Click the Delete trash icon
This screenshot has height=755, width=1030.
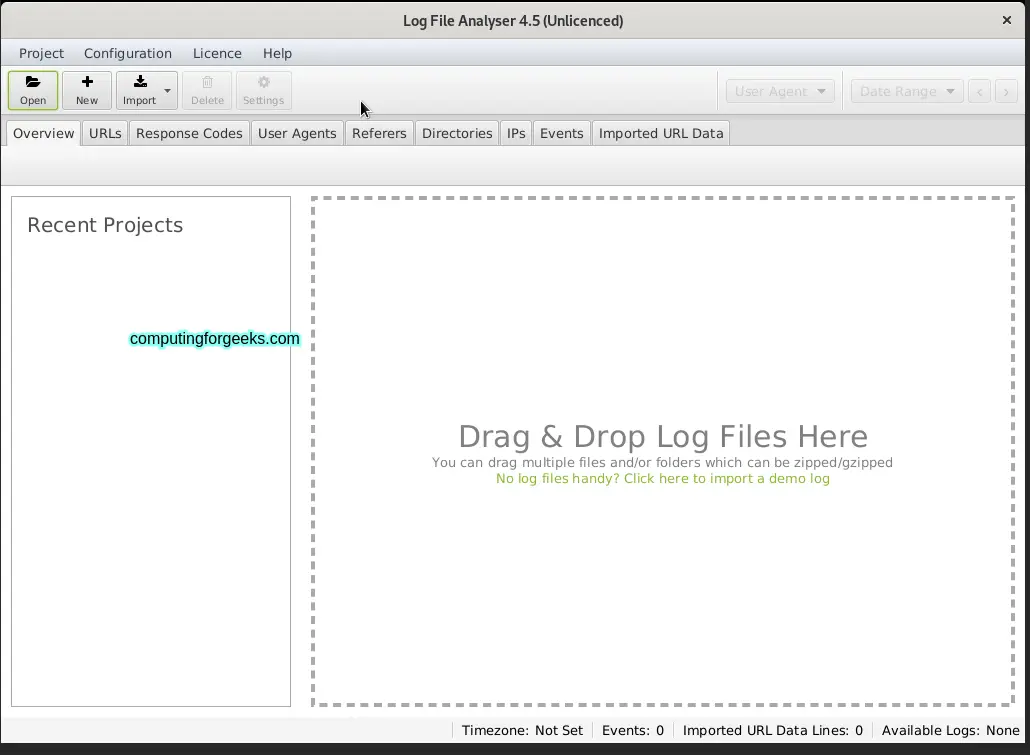tap(207, 83)
